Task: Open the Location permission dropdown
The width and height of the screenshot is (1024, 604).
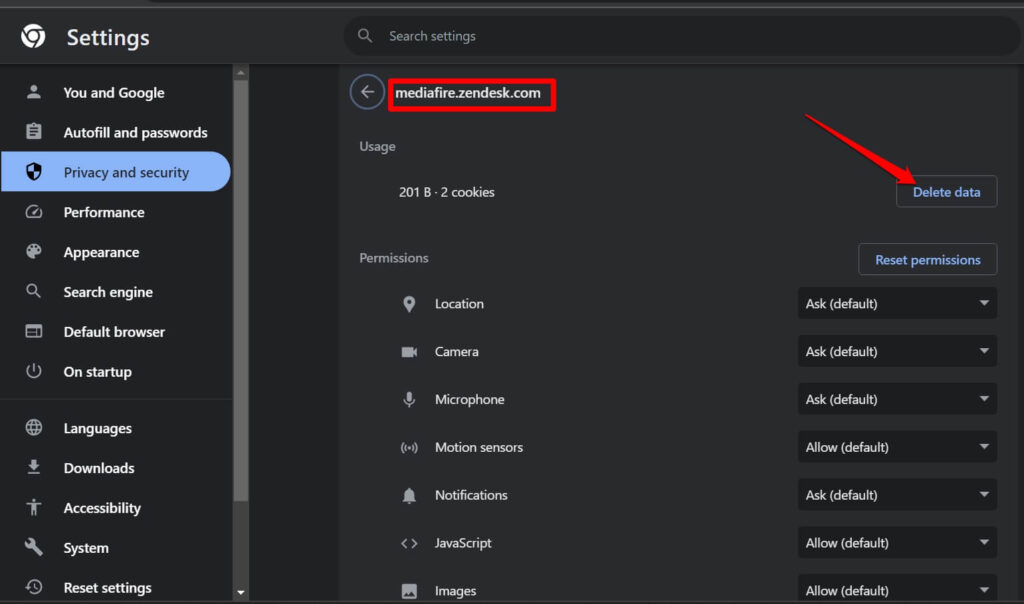Action: pyautogui.click(x=897, y=303)
